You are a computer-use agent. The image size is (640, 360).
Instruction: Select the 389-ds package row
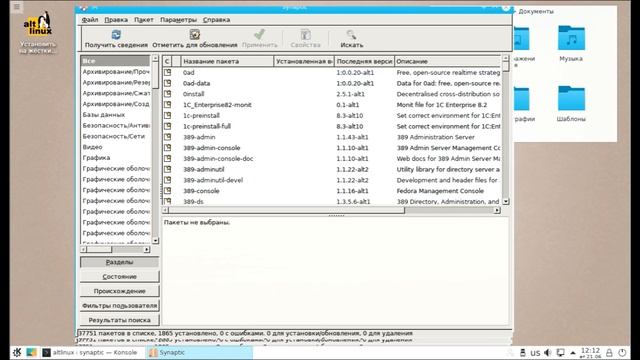(331, 201)
